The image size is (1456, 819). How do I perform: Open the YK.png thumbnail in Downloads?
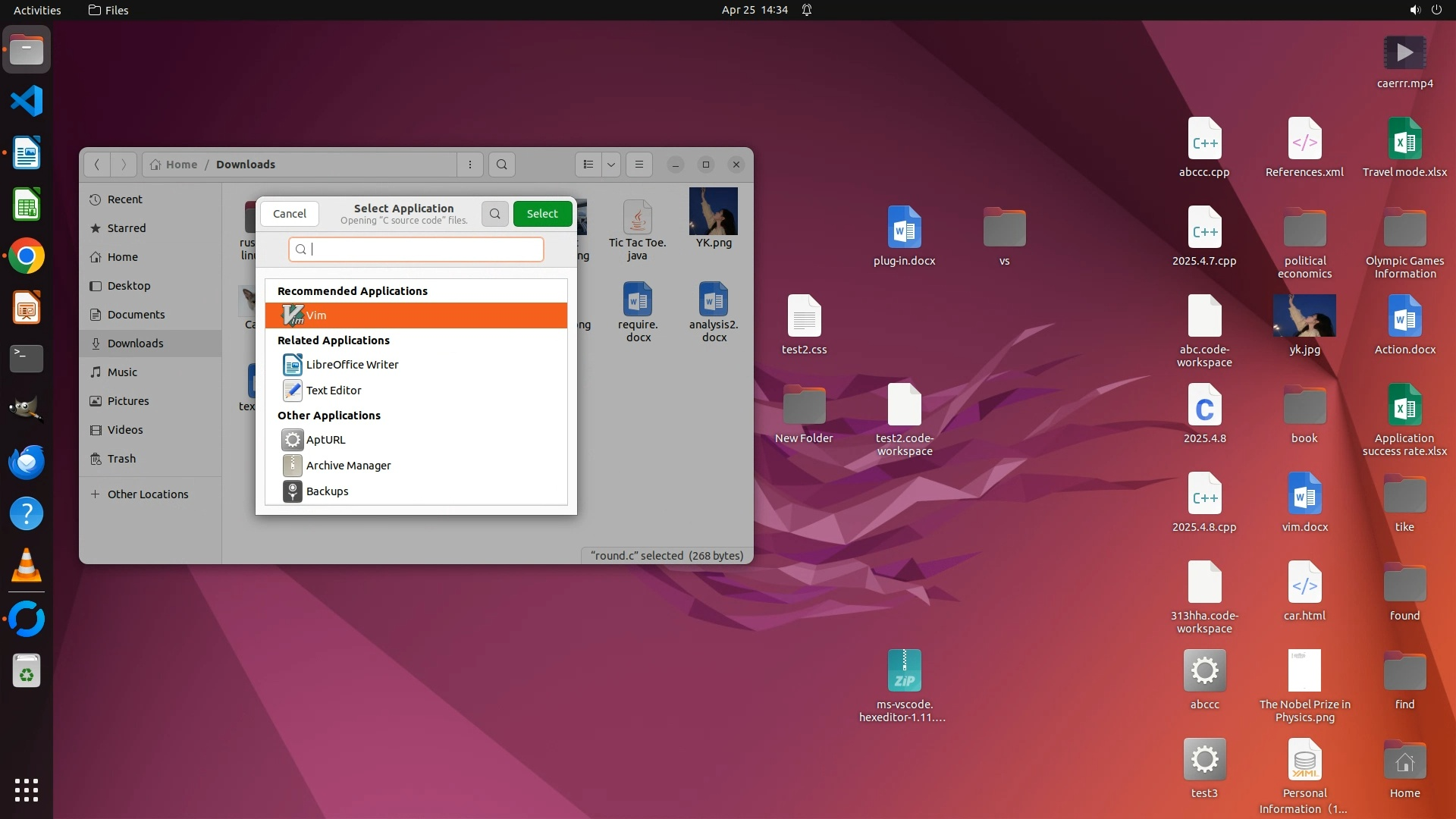click(x=713, y=212)
